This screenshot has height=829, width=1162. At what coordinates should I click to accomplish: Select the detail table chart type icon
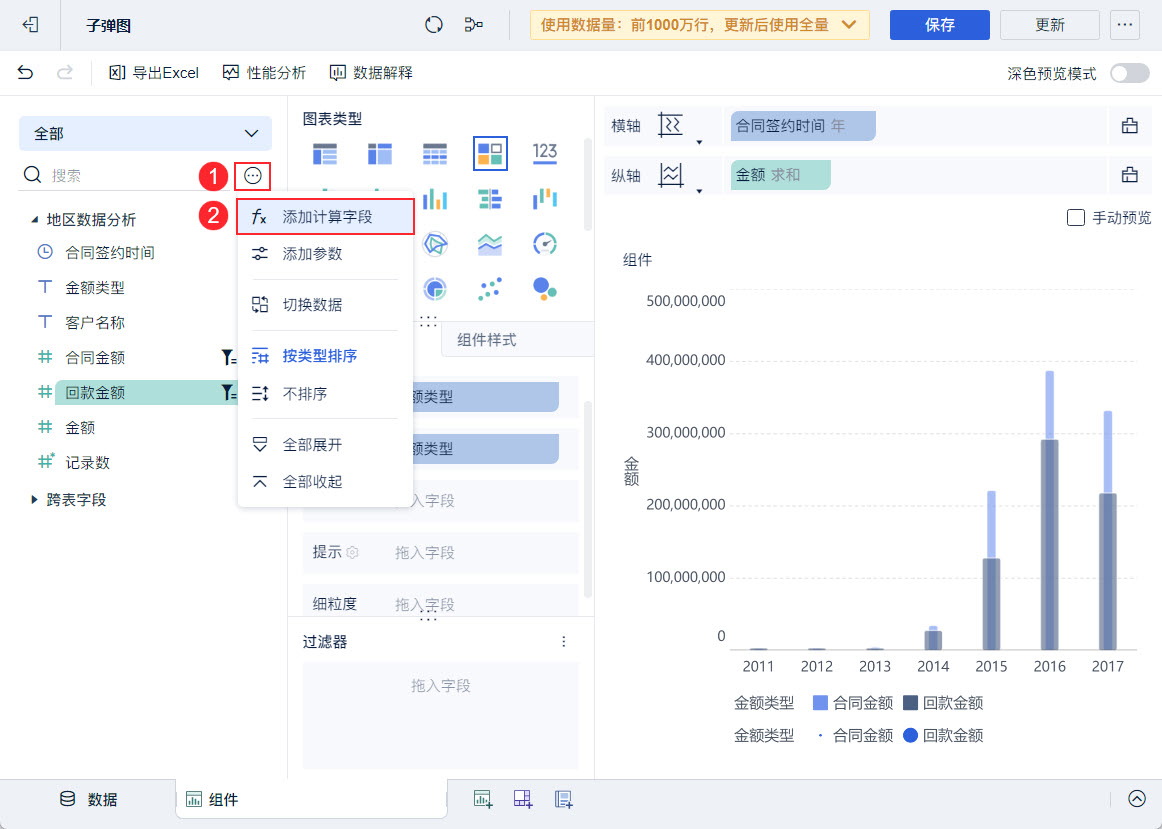435,153
